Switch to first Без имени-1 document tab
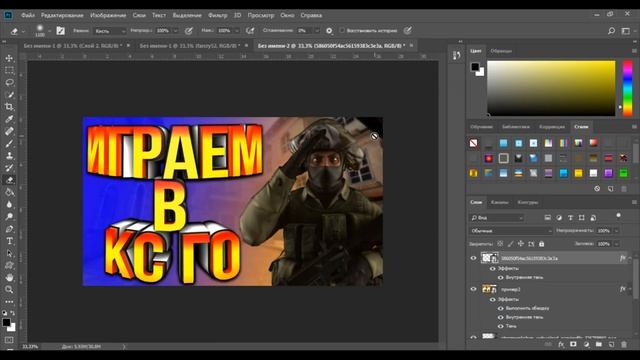Screen dimensions: 640x360 [x=73, y=46]
